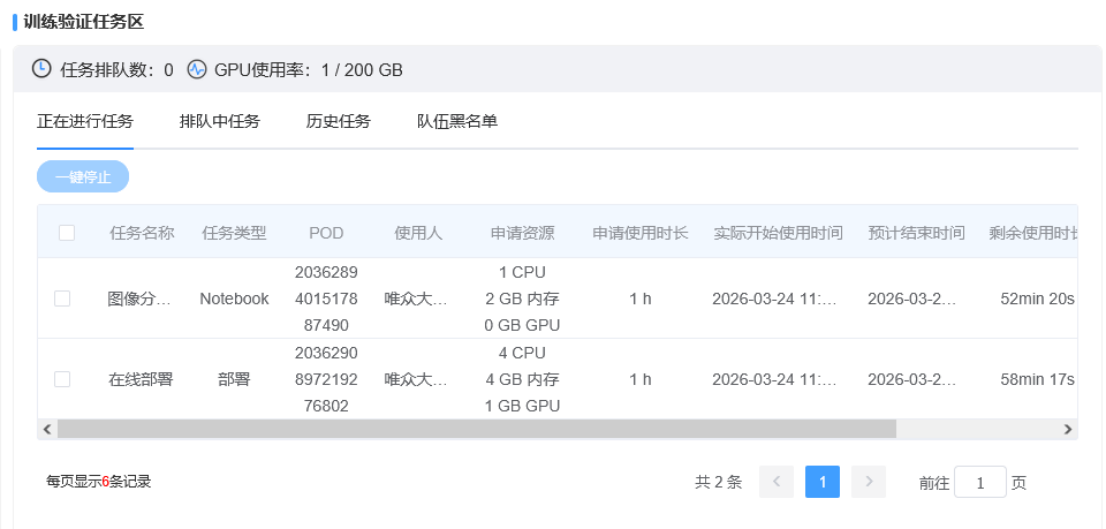The height and width of the screenshot is (529, 1106).
Task: Click the horizontal scrollbar thumb
Action: (477, 429)
